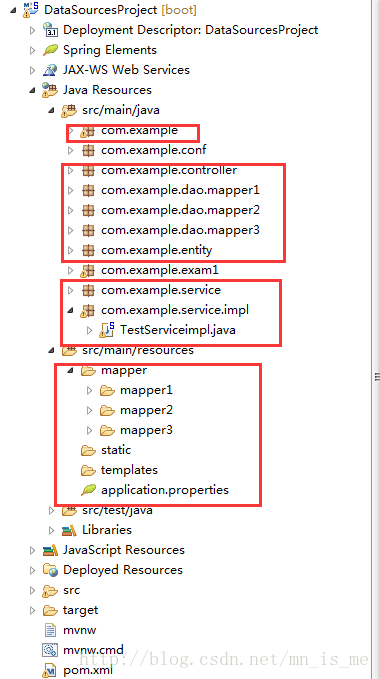Expand the com.example.conf package
Screen dimensions: 380x679
(x=71, y=150)
